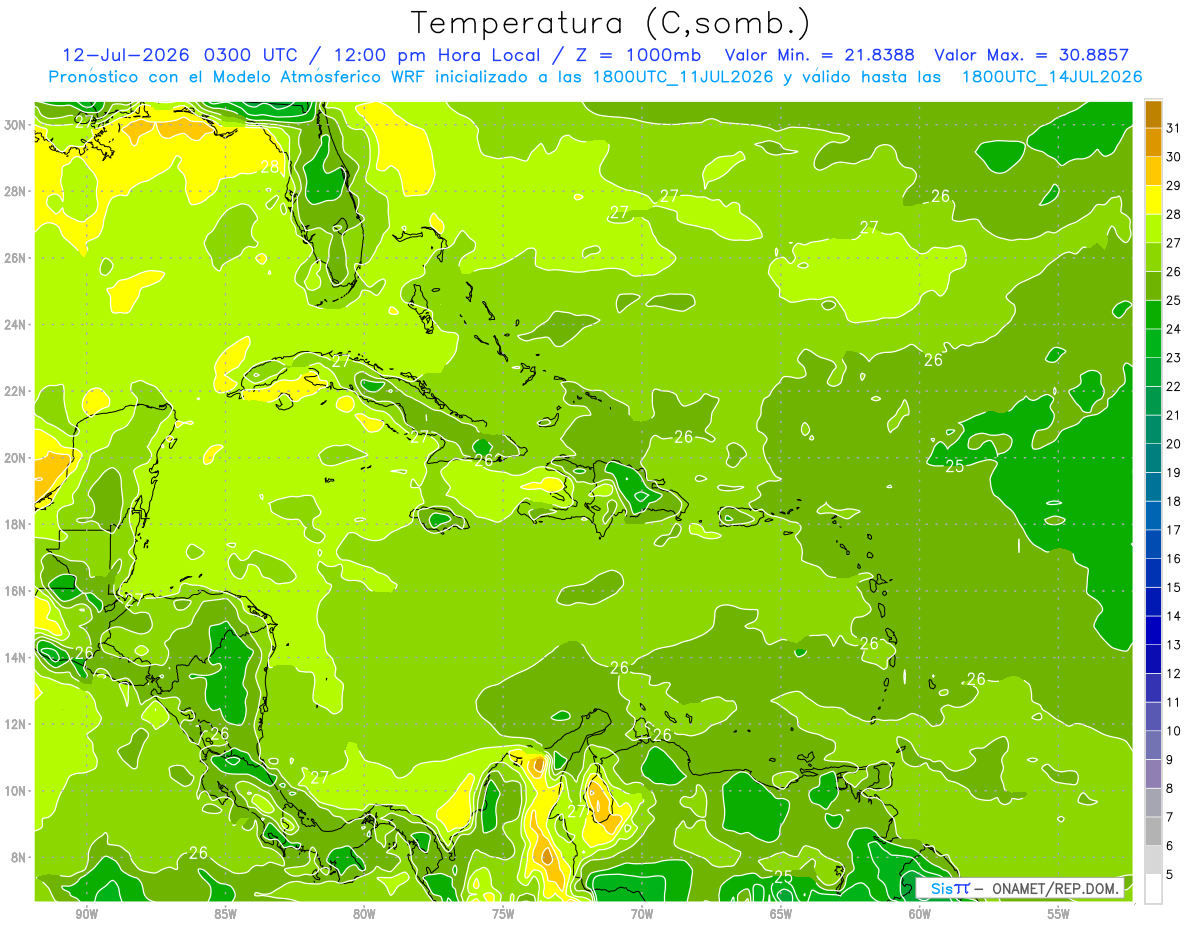The height and width of the screenshot is (927, 1200).
Task: Click legend value 23
Action: pyautogui.click(x=1174, y=358)
